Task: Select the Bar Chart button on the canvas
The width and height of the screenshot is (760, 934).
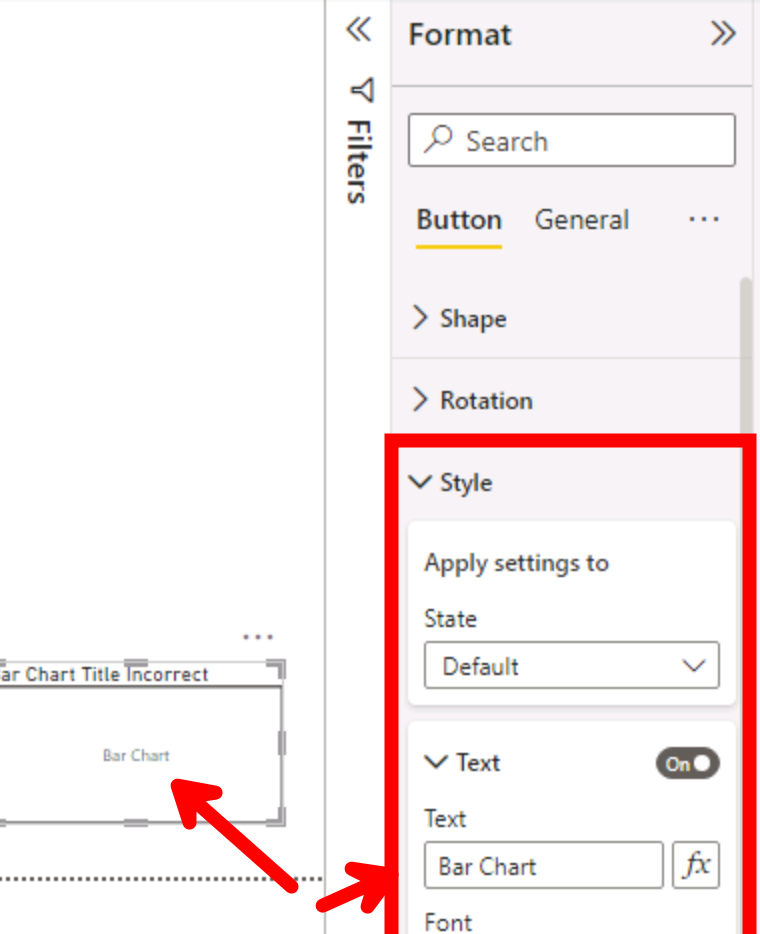Action: (x=136, y=756)
